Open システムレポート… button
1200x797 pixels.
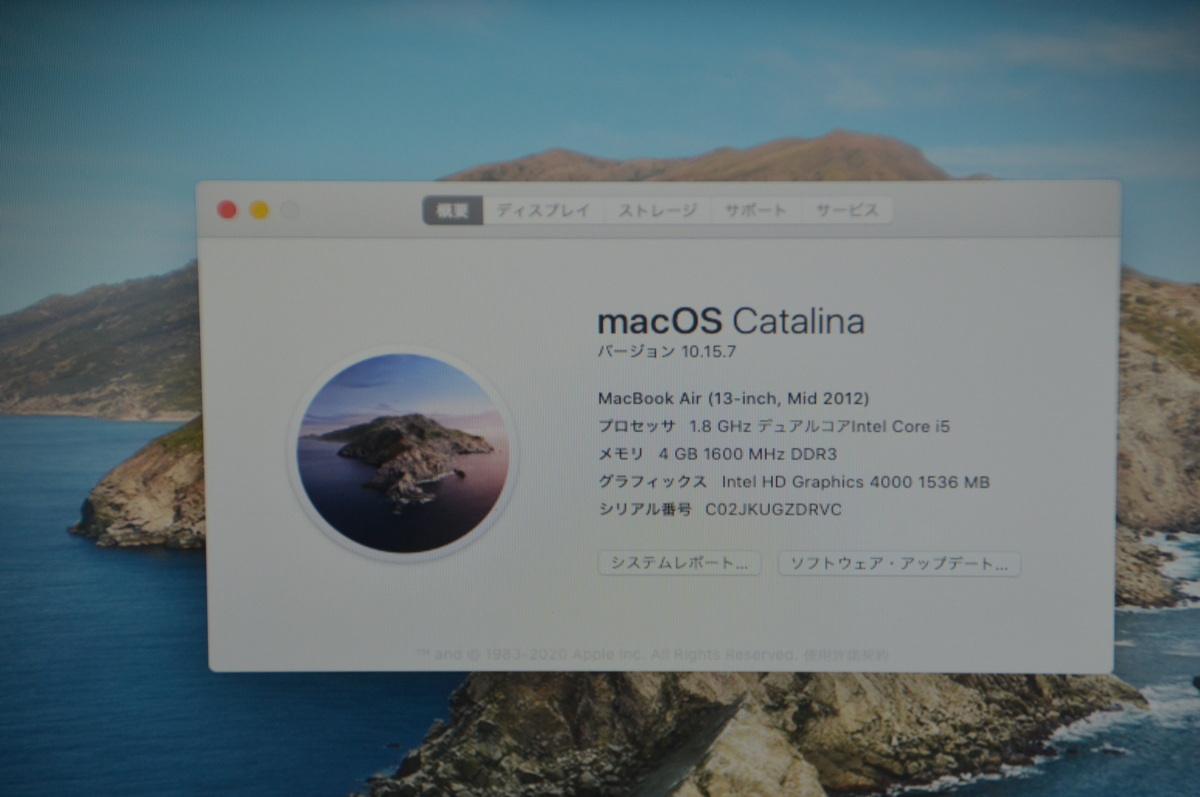coord(680,563)
